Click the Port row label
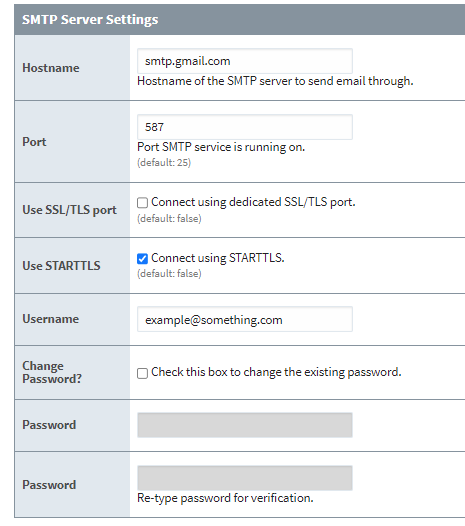Screen dimensions: 465x526 34,142
